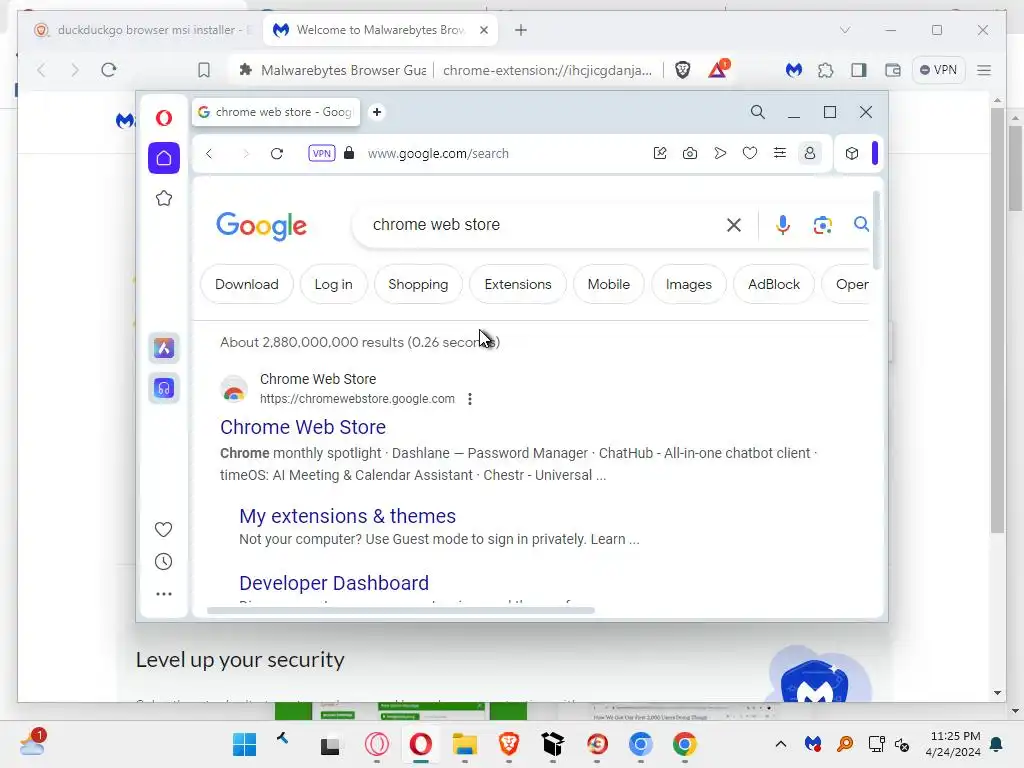Open Brave hamburger main menu
Screen dimensions: 1024x768
(984, 70)
